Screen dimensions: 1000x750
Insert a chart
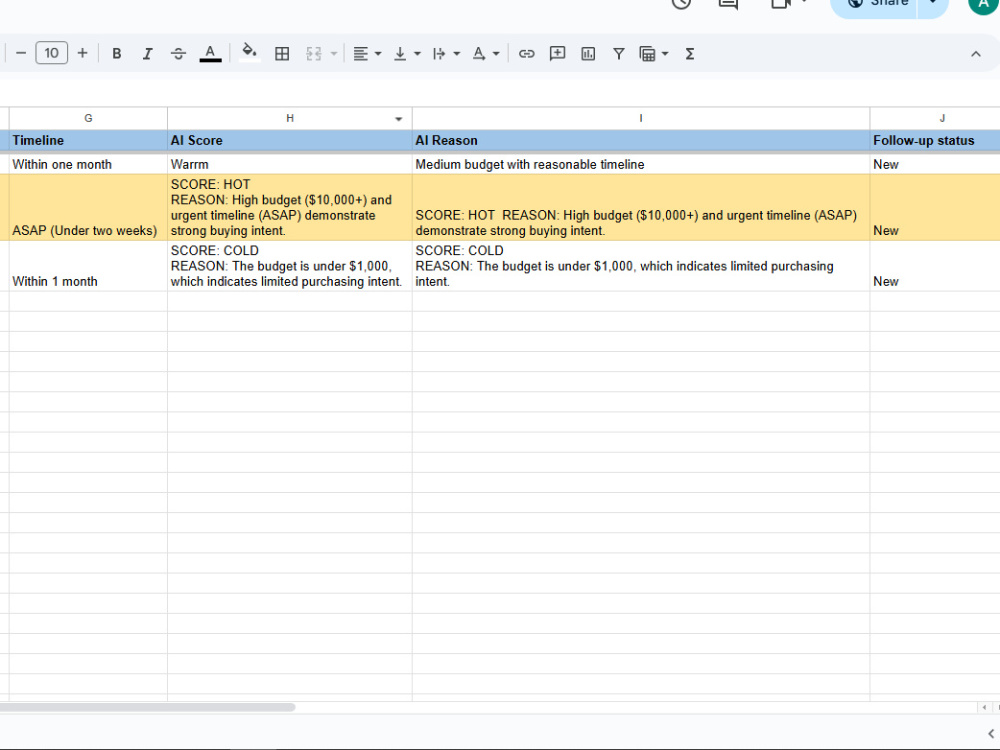[x=588, y=54]
